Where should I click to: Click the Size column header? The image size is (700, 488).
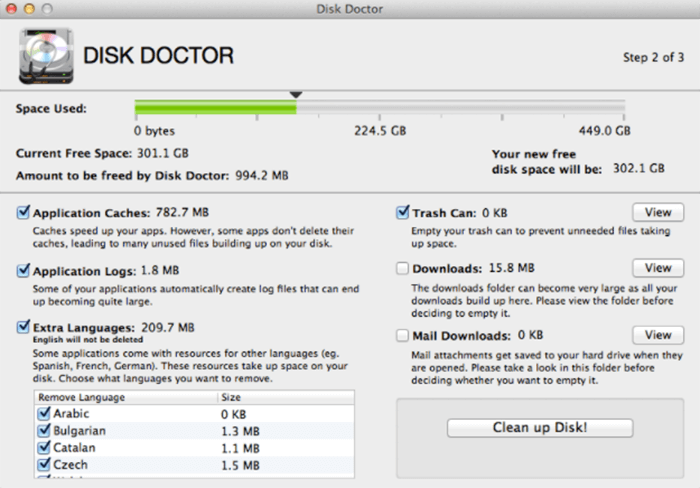[x=286, y=397]
